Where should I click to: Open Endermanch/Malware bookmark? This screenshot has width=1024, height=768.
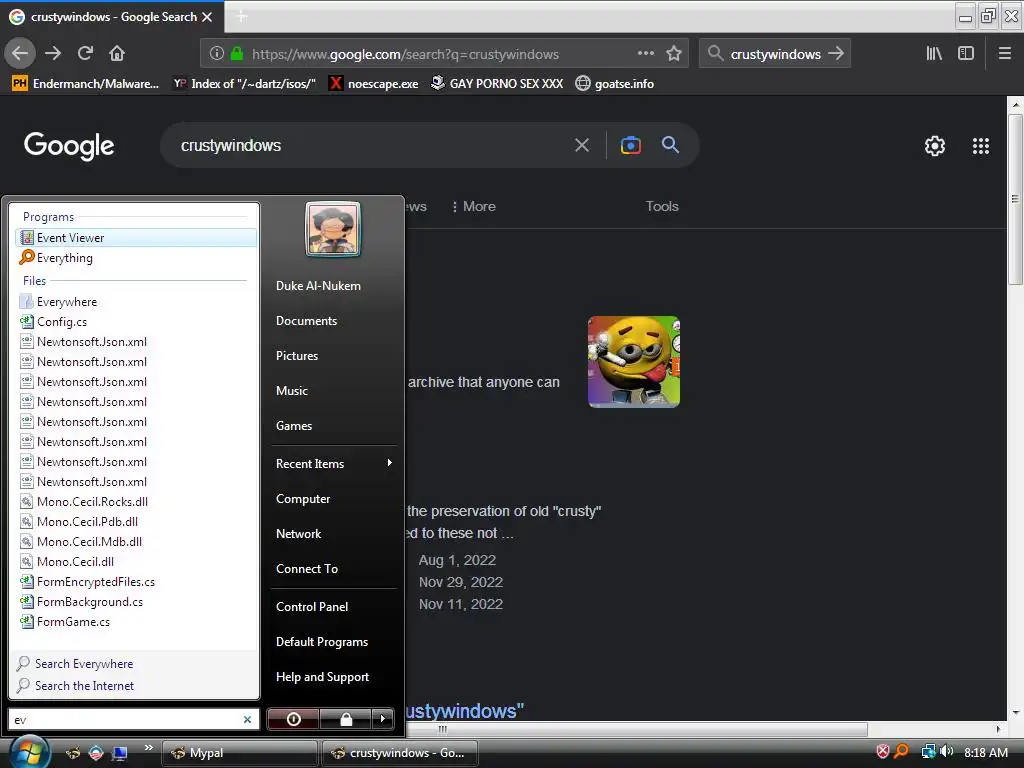click(86, 84)
